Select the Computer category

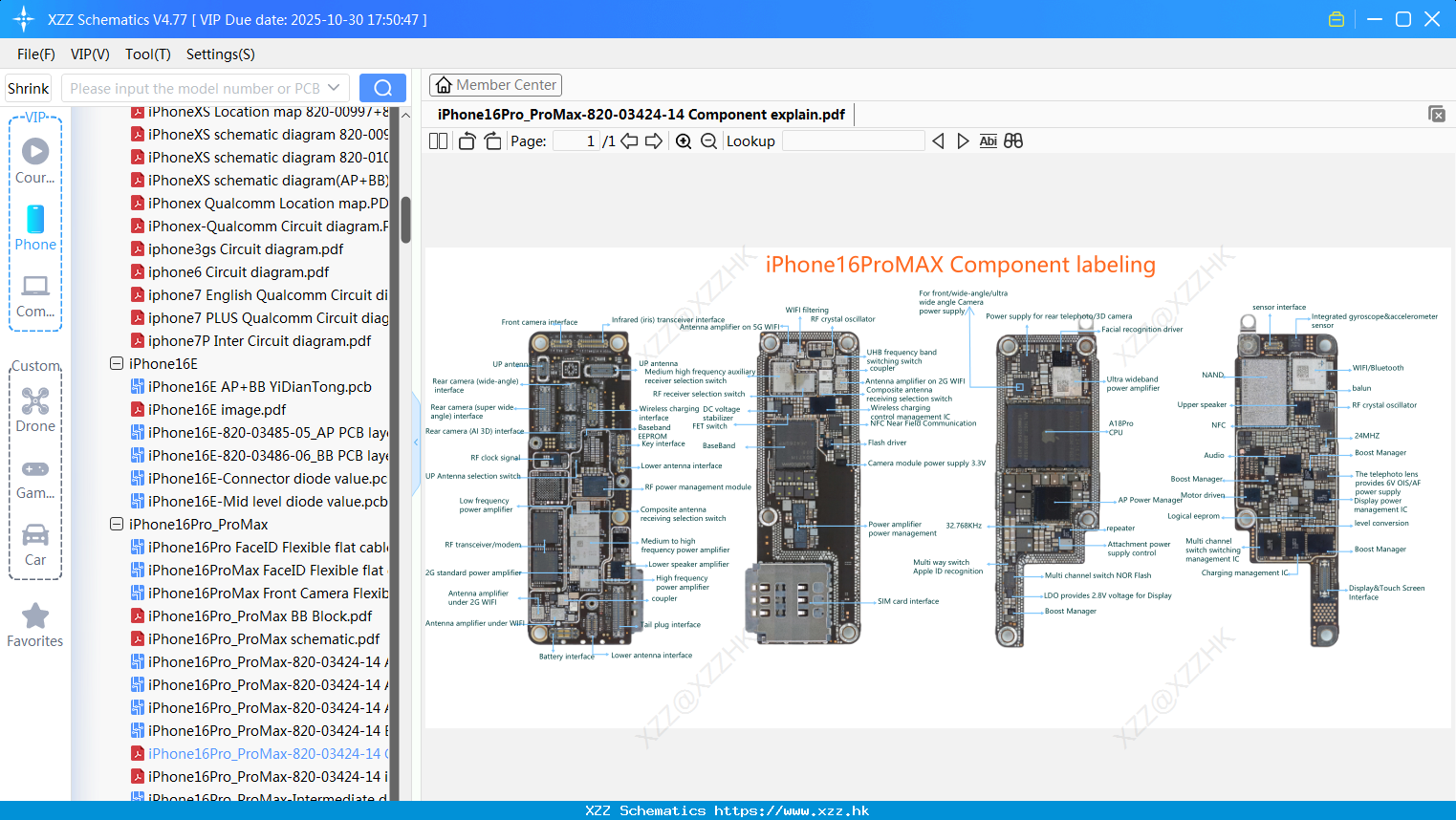coord(35,295)
